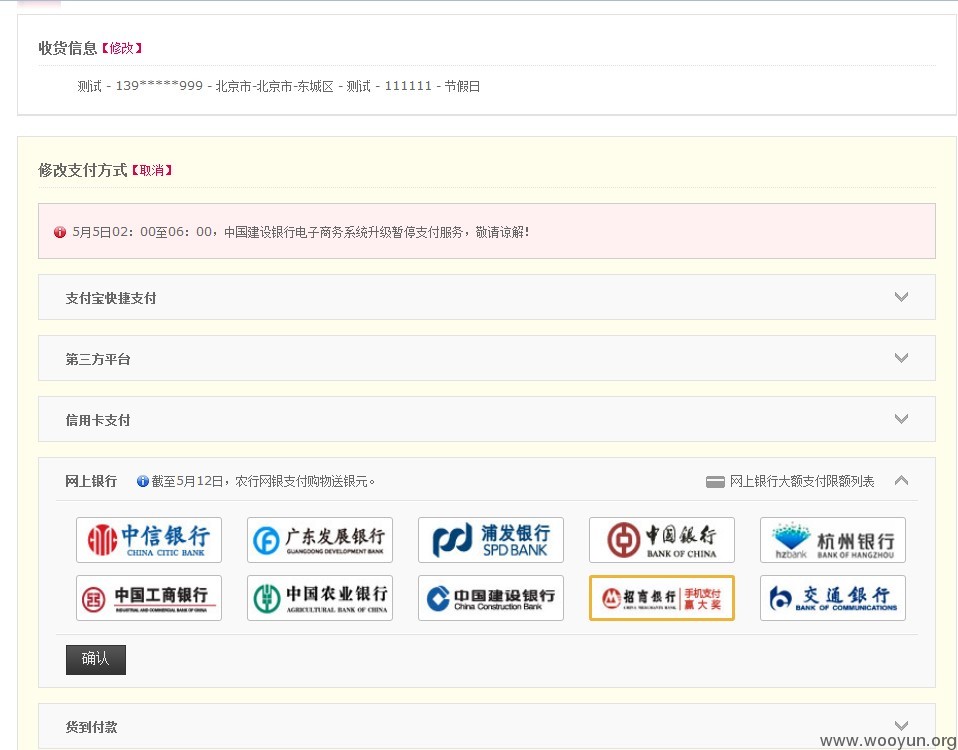958x750 pixels.
Task: Click the 修改支付方式 heading
Action: click(x=82, y=170)
